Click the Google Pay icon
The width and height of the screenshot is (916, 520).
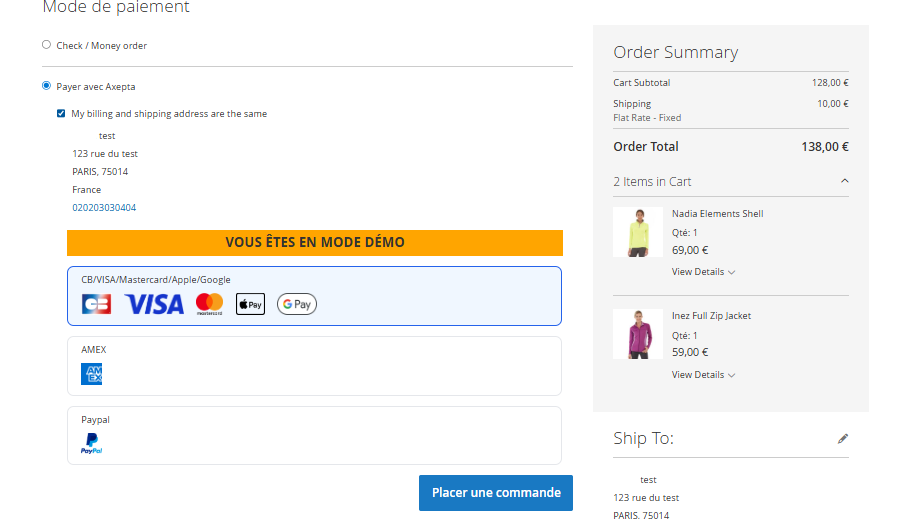(x=297, y=304)
